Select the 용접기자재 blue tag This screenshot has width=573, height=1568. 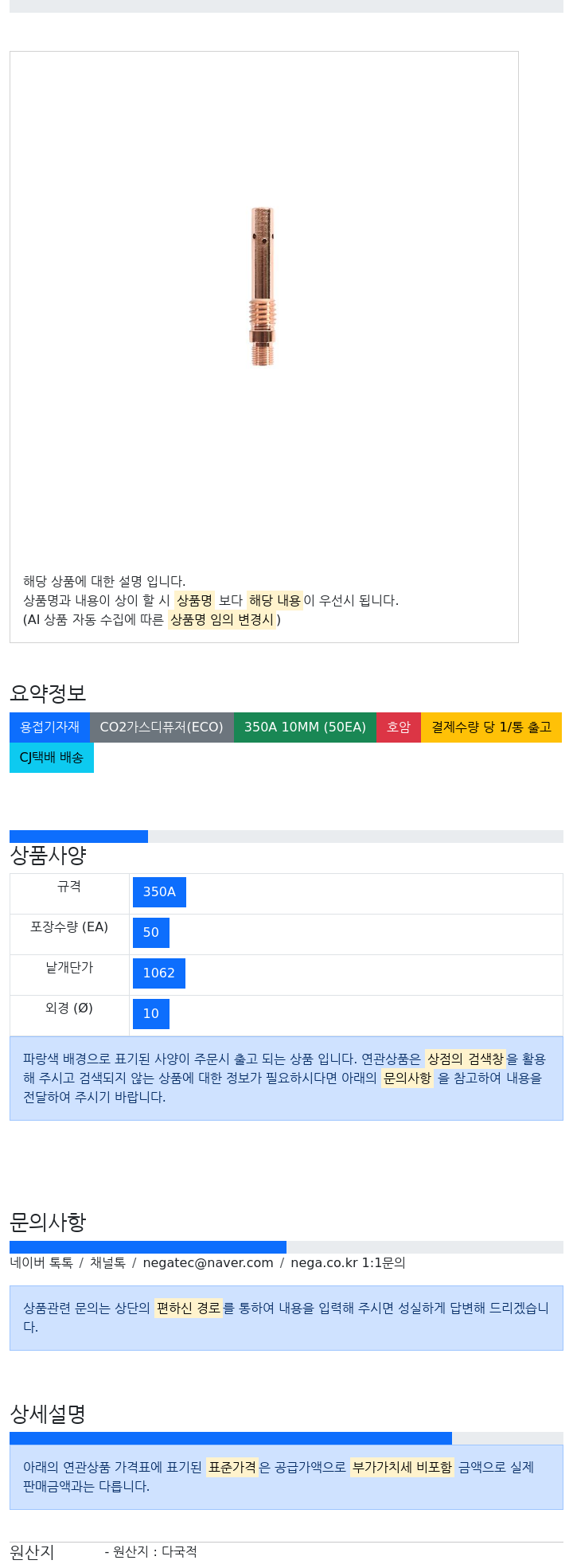pos(49,727)
